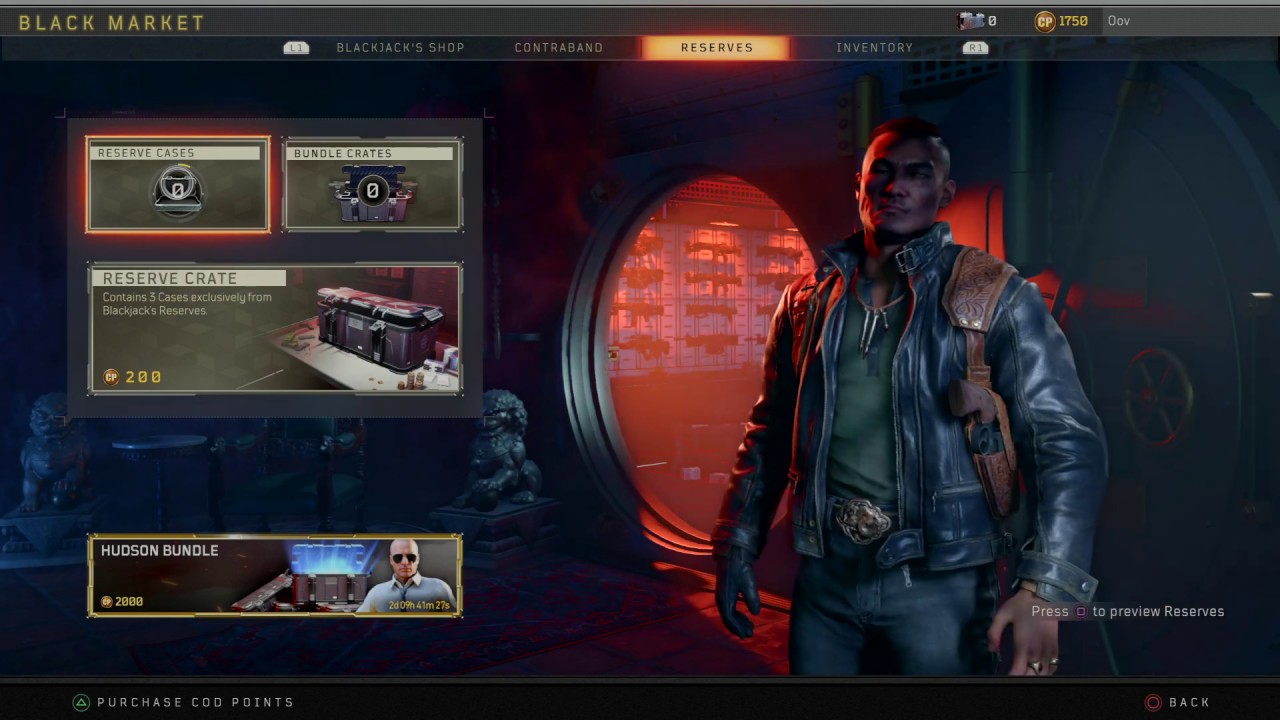
Task: Click the CP coin icon on Hudson Bundle
Action: coord(107,602)
